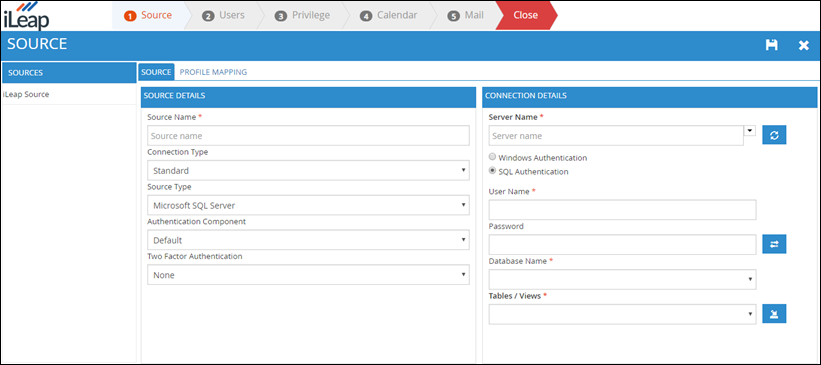This screenshot has height=365, width=821.
Task: Open the Connection Type dropdown
Action: (308, 170)
